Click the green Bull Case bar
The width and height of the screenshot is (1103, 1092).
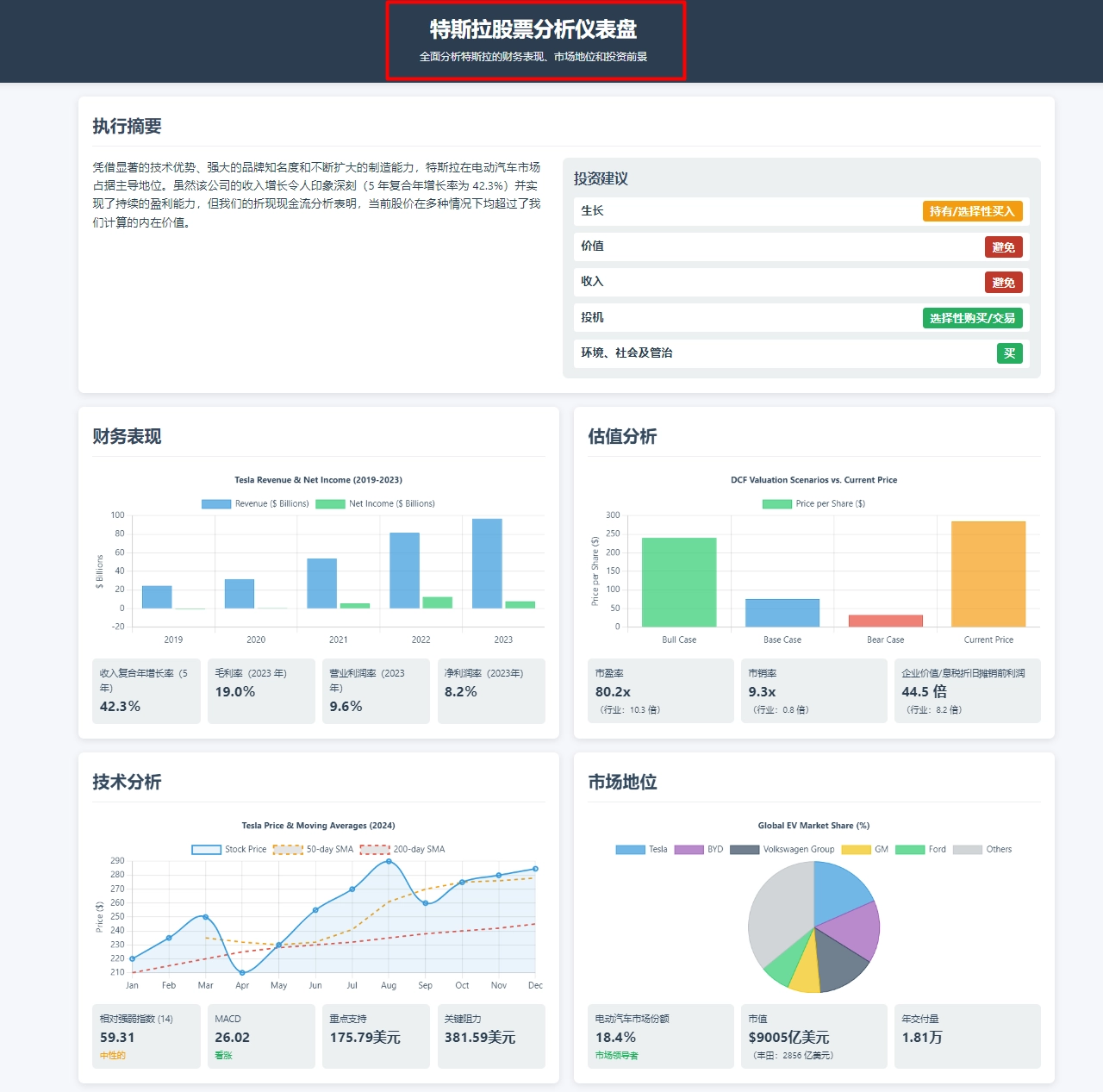tap(679, 583)
